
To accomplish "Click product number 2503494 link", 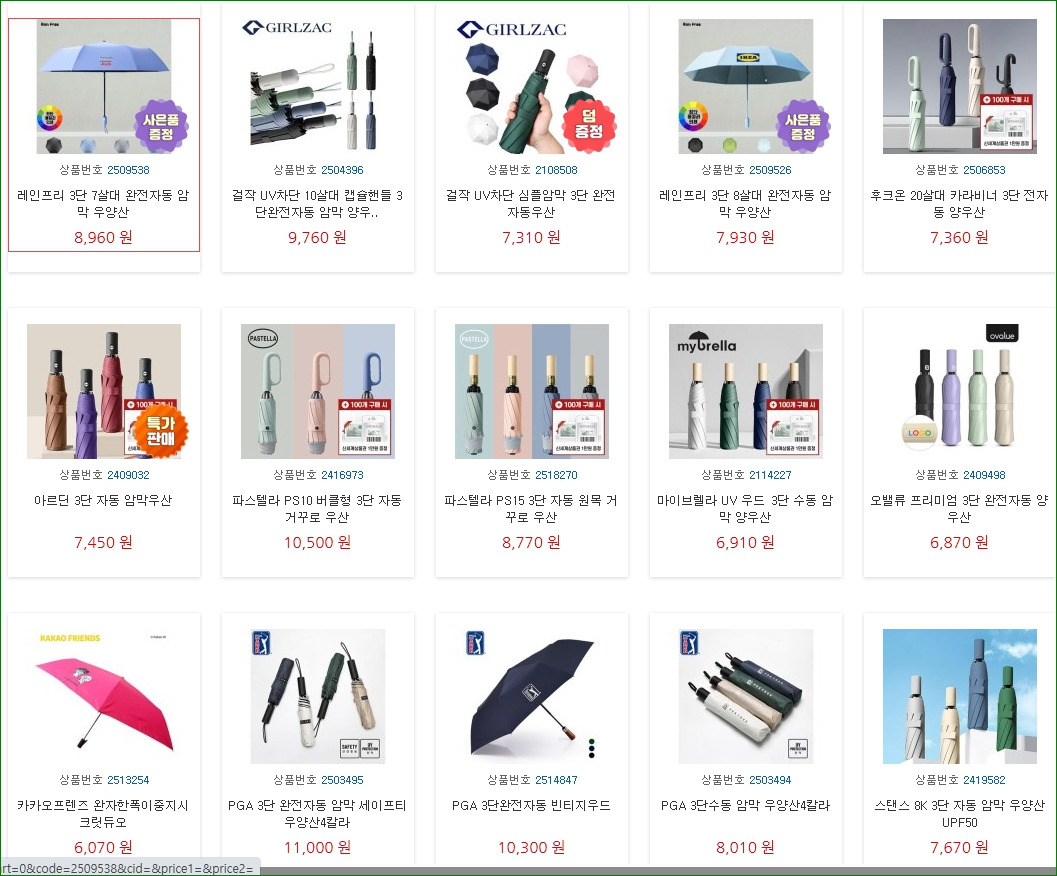I will [770, 780].
